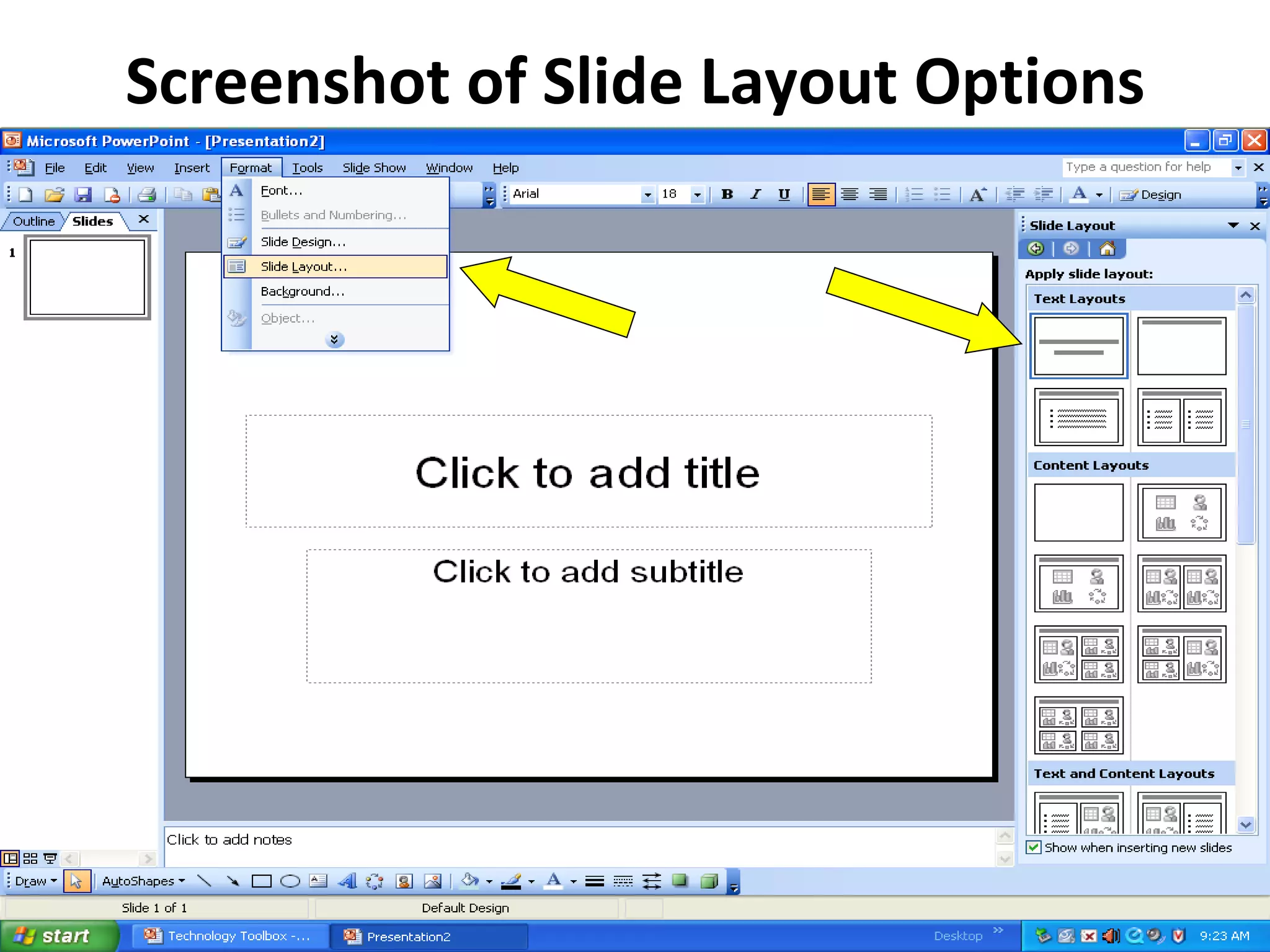1270x952 pixels.
Task: Select the Rectangle drawing tool
Action: click(261, 881)
